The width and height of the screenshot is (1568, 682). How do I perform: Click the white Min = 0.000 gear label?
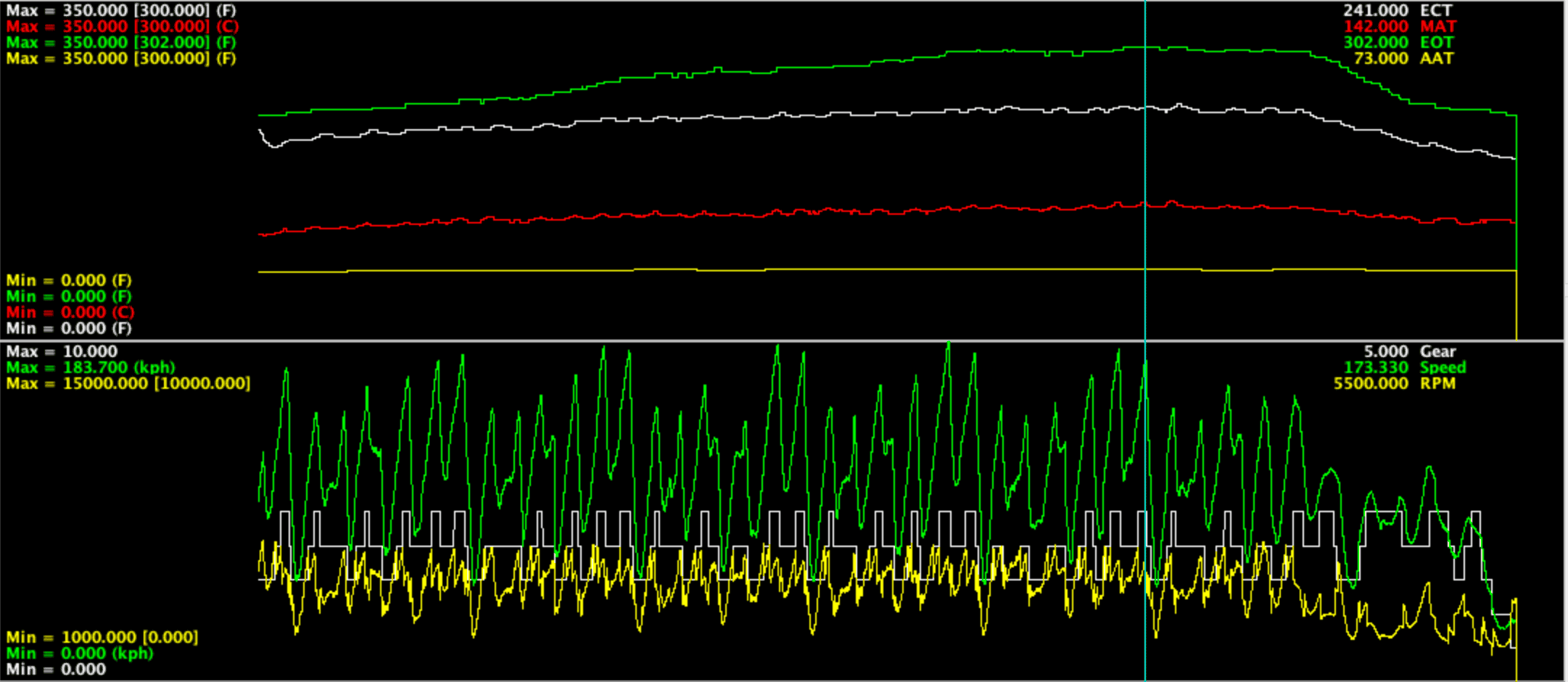(56, 669)
